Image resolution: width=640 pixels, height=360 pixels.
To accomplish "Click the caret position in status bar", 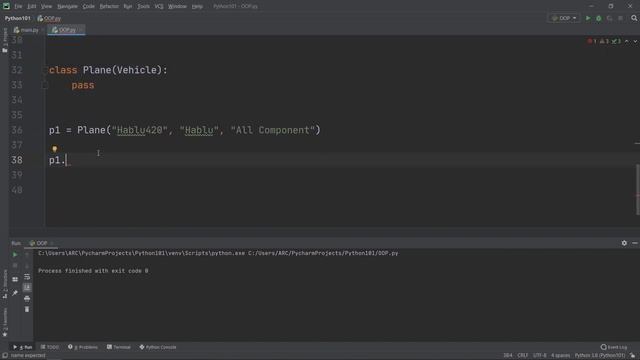I will (507, 356).
